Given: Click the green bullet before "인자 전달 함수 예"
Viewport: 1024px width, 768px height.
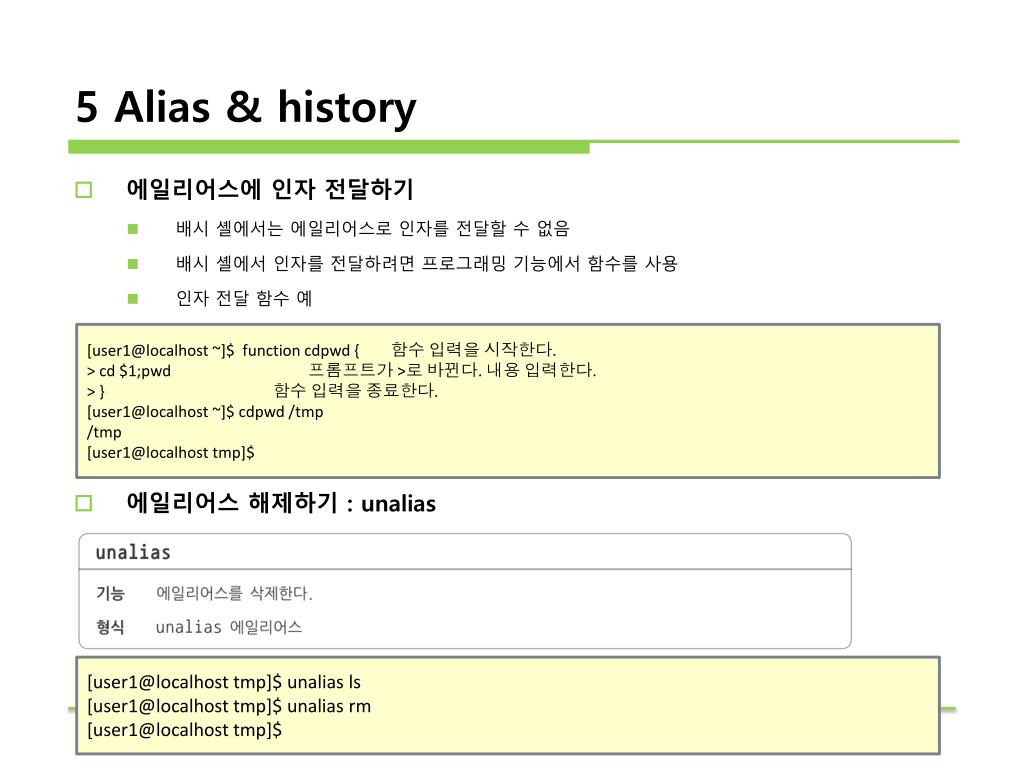Looking at the screenshot, I should [x=133, y=298].
